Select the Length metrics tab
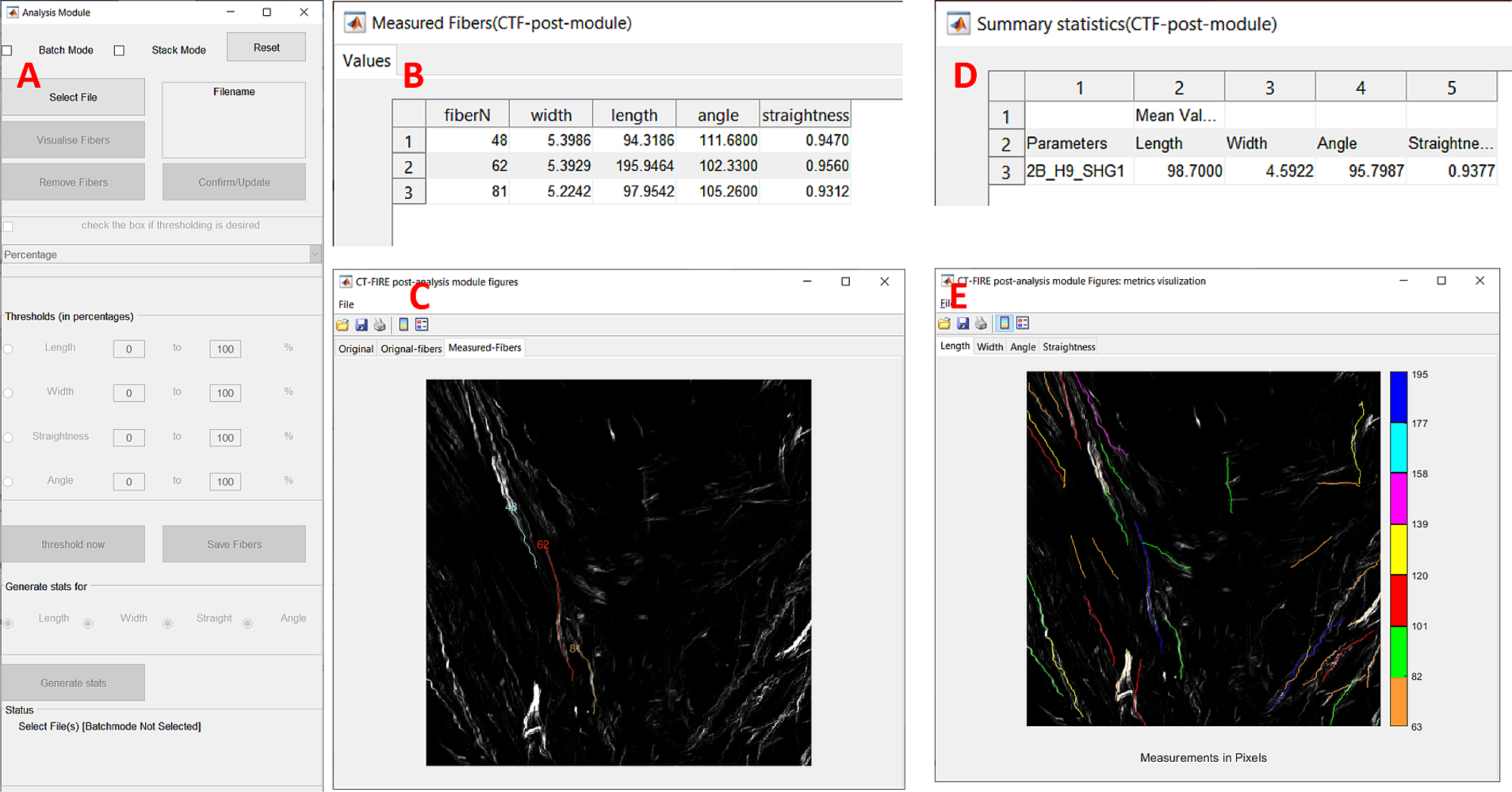The image size is (1512, 792). tap(955, 346)
